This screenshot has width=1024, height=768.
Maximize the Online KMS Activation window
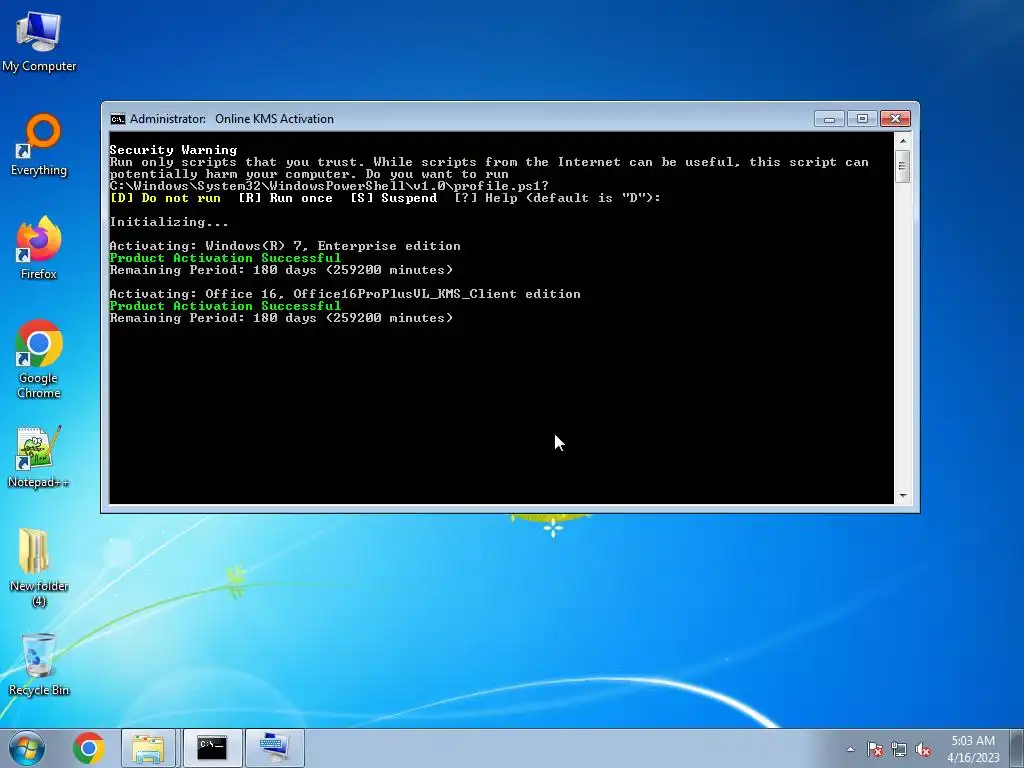coord(862,119)
